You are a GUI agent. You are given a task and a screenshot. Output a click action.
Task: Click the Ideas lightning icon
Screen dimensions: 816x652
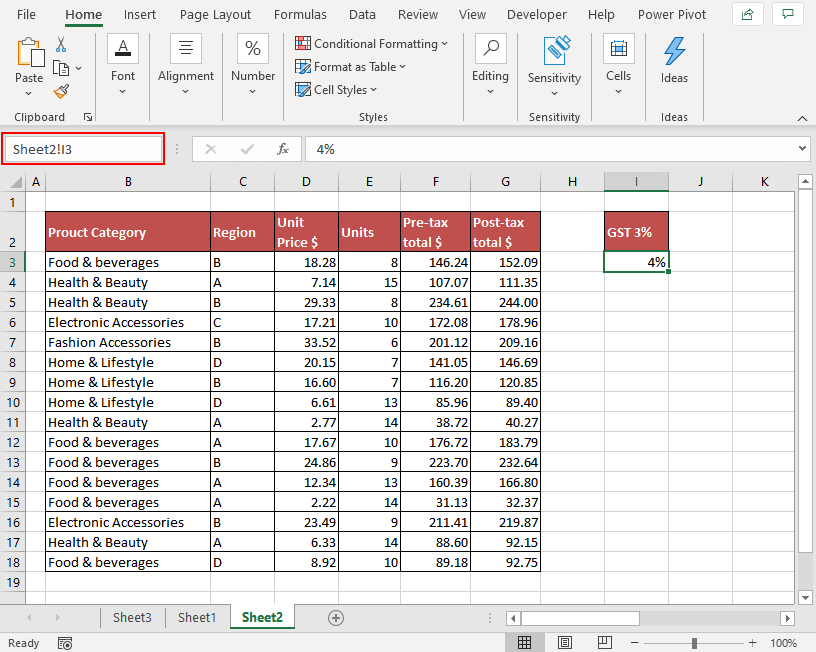click(x=674, y=48)
